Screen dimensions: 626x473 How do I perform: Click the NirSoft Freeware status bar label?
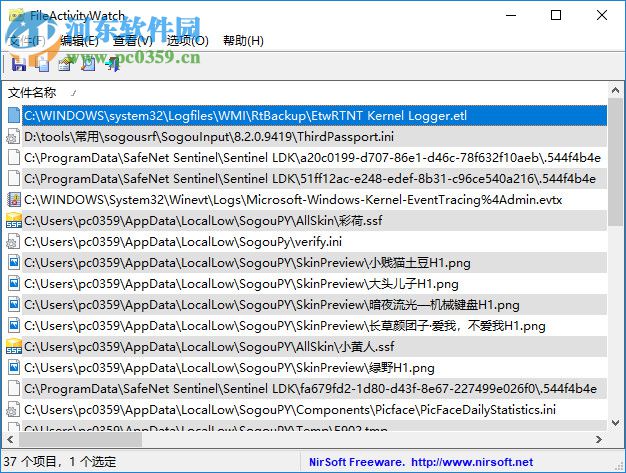(x=357, y=462)
